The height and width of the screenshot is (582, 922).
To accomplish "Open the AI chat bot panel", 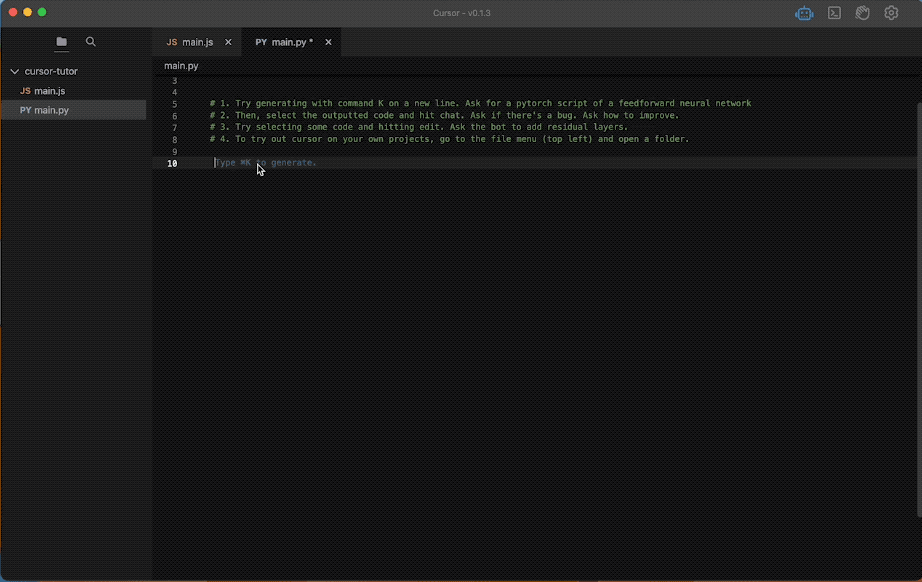I will [804, 13].
